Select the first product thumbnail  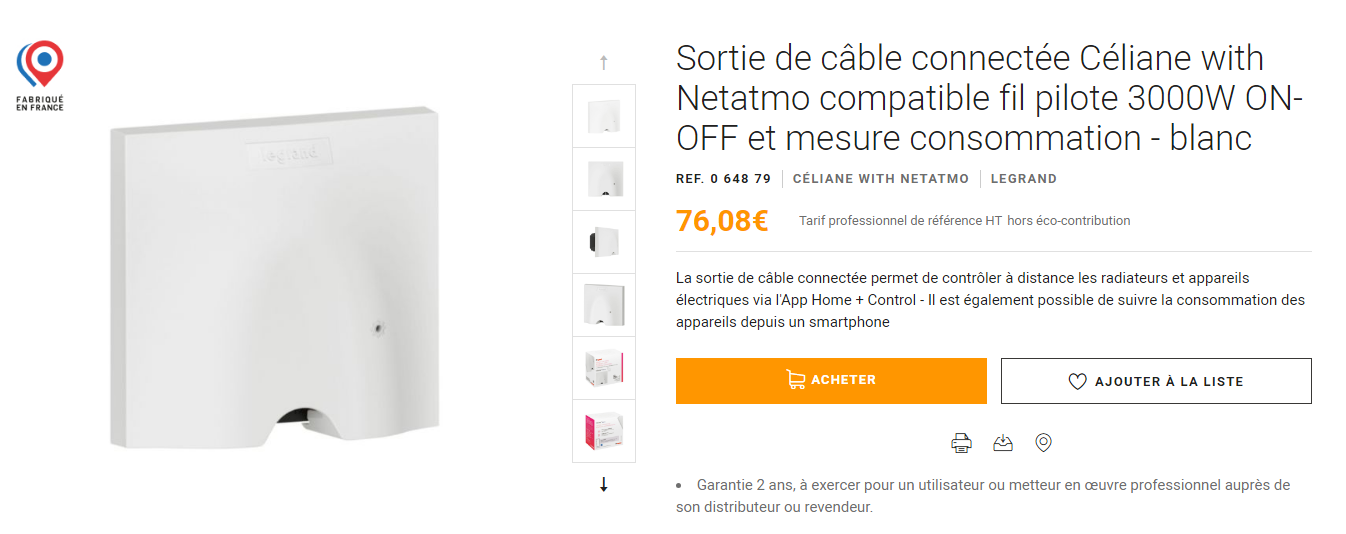tap(604, 116)
